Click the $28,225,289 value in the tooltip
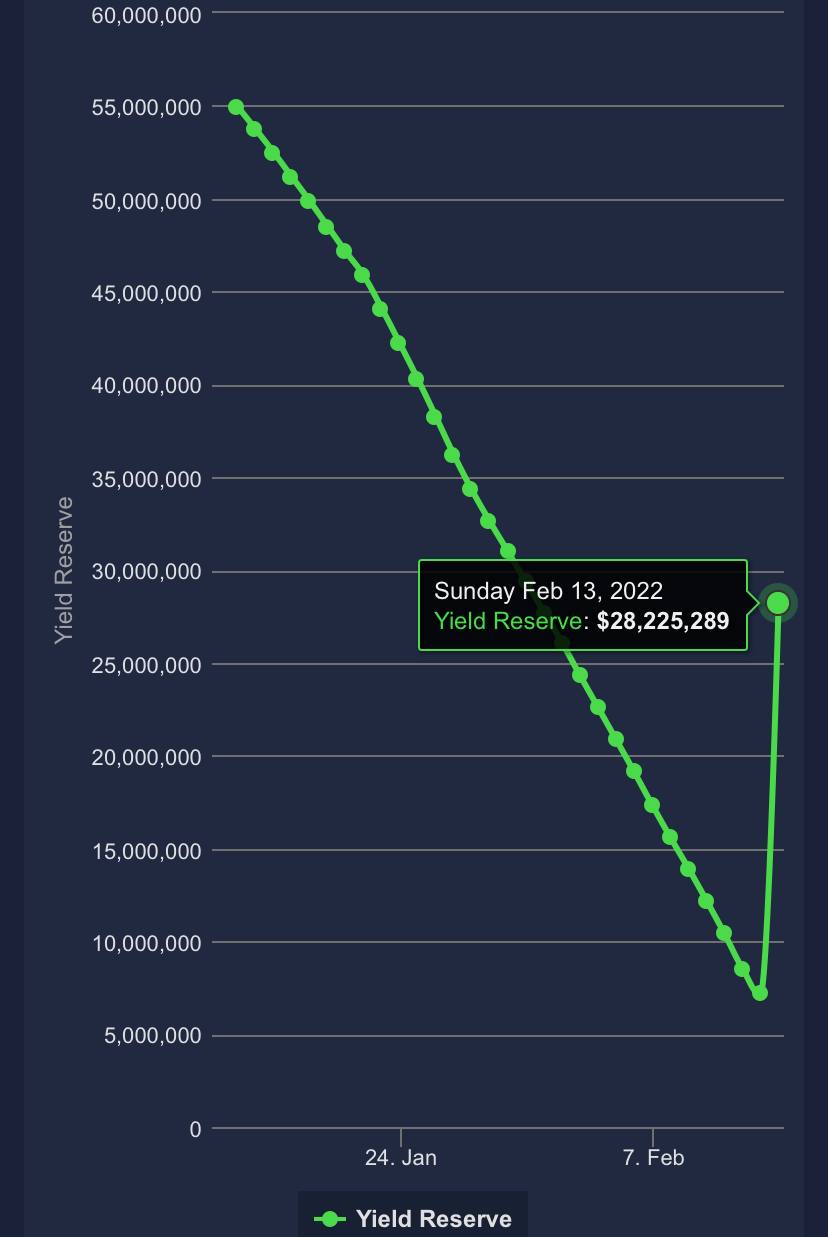This screenshot has height=1237, width=828. [x=663, y=621]
